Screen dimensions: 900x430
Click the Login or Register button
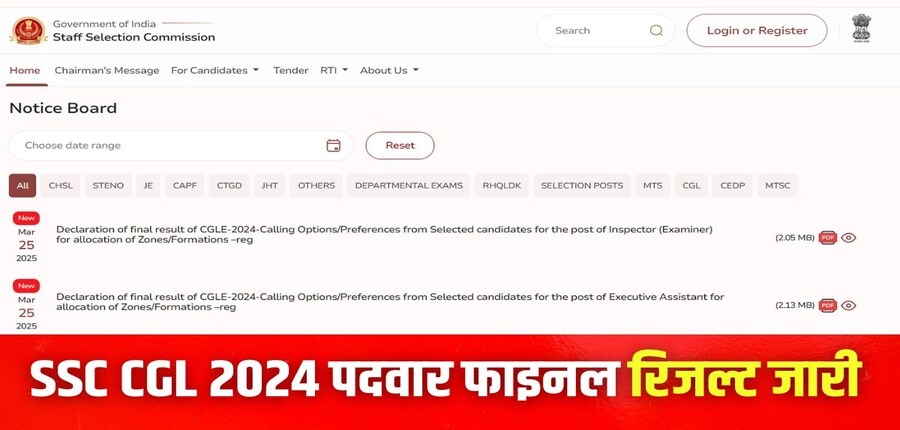(x=757, y=30)
